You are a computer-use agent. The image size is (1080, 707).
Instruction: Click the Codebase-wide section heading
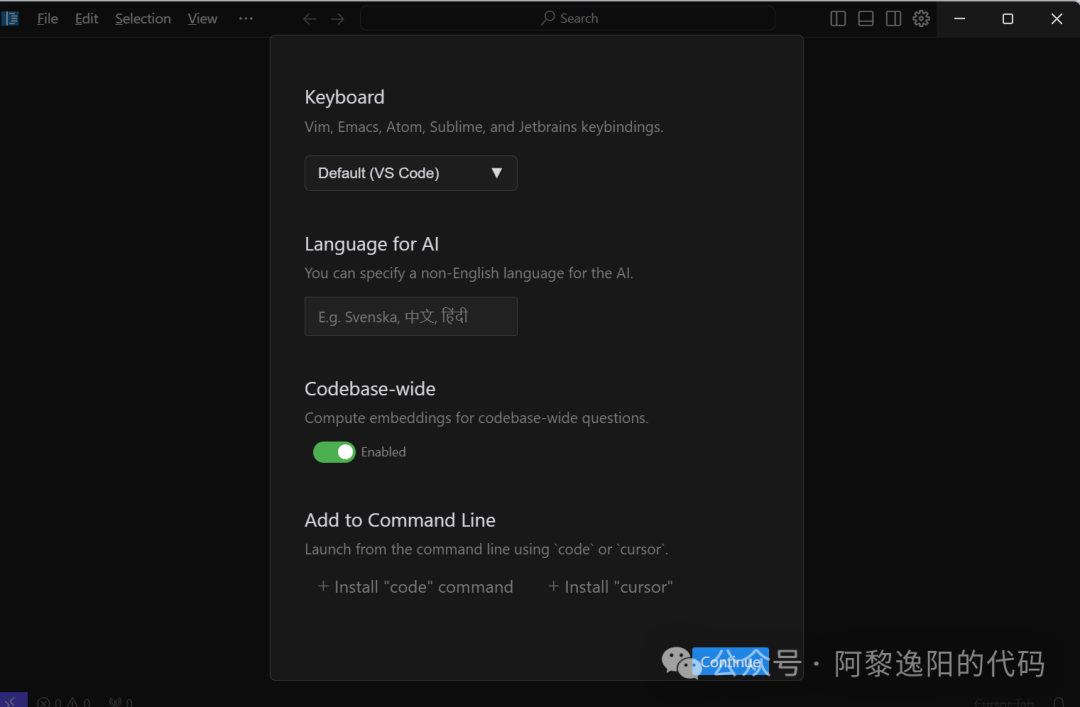370,389
